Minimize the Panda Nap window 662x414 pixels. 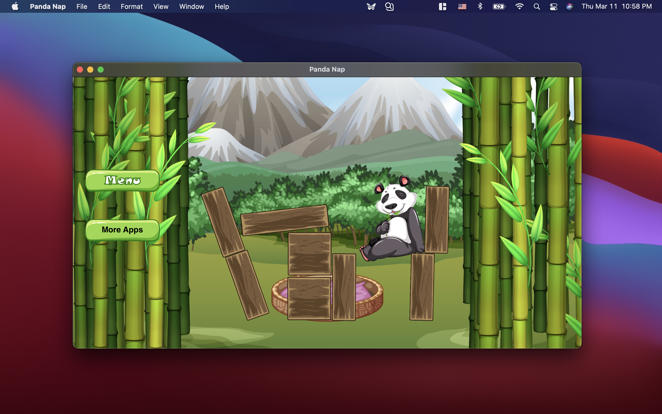[x=90, y=70]
